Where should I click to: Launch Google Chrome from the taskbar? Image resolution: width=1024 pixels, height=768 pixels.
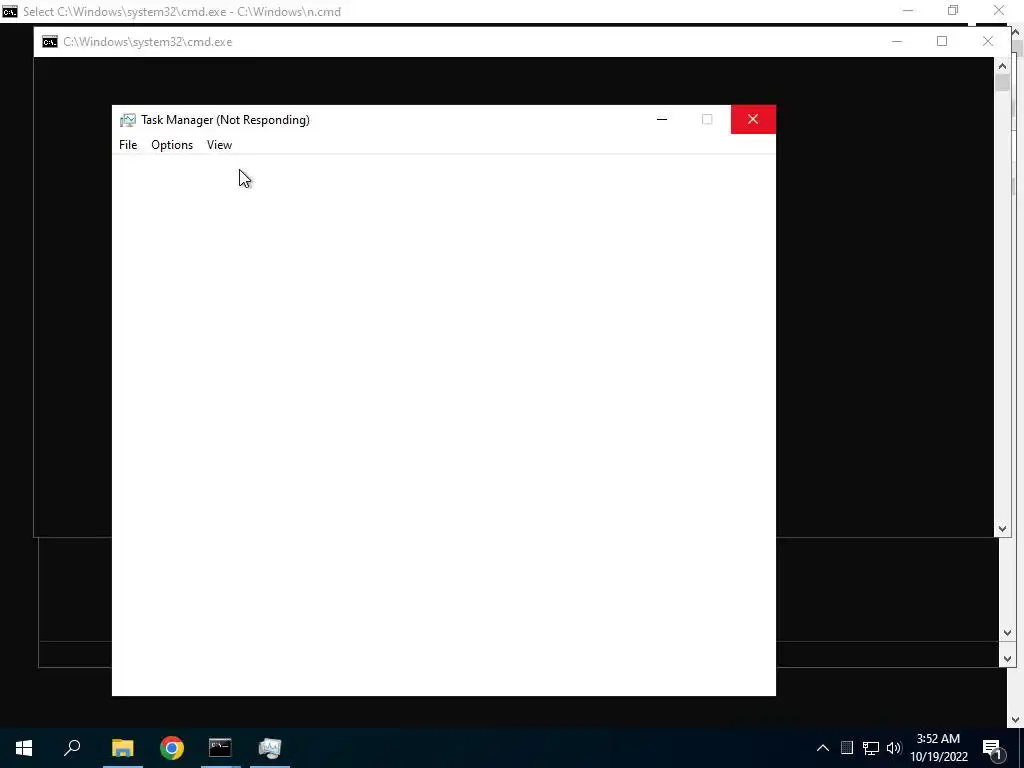pos(172,748)
